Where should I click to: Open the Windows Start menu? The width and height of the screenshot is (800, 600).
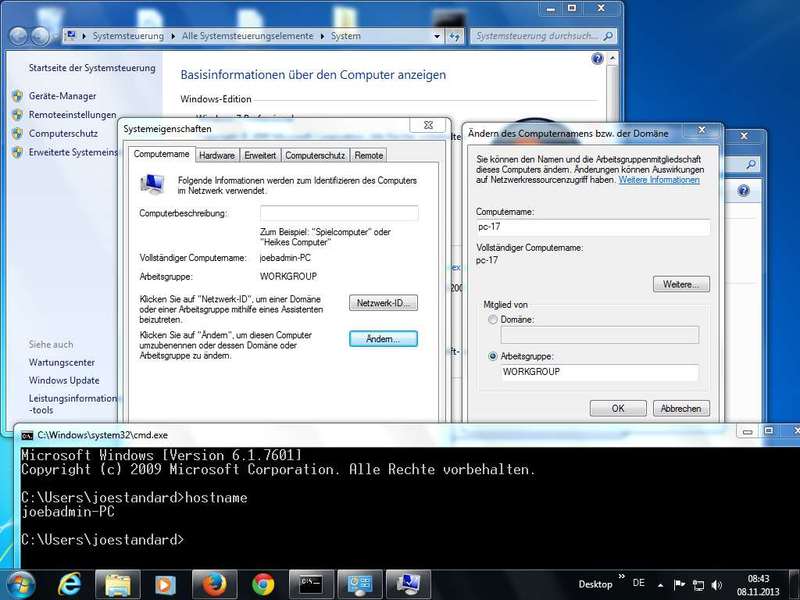pyautogui.click(x=20, y=582)
